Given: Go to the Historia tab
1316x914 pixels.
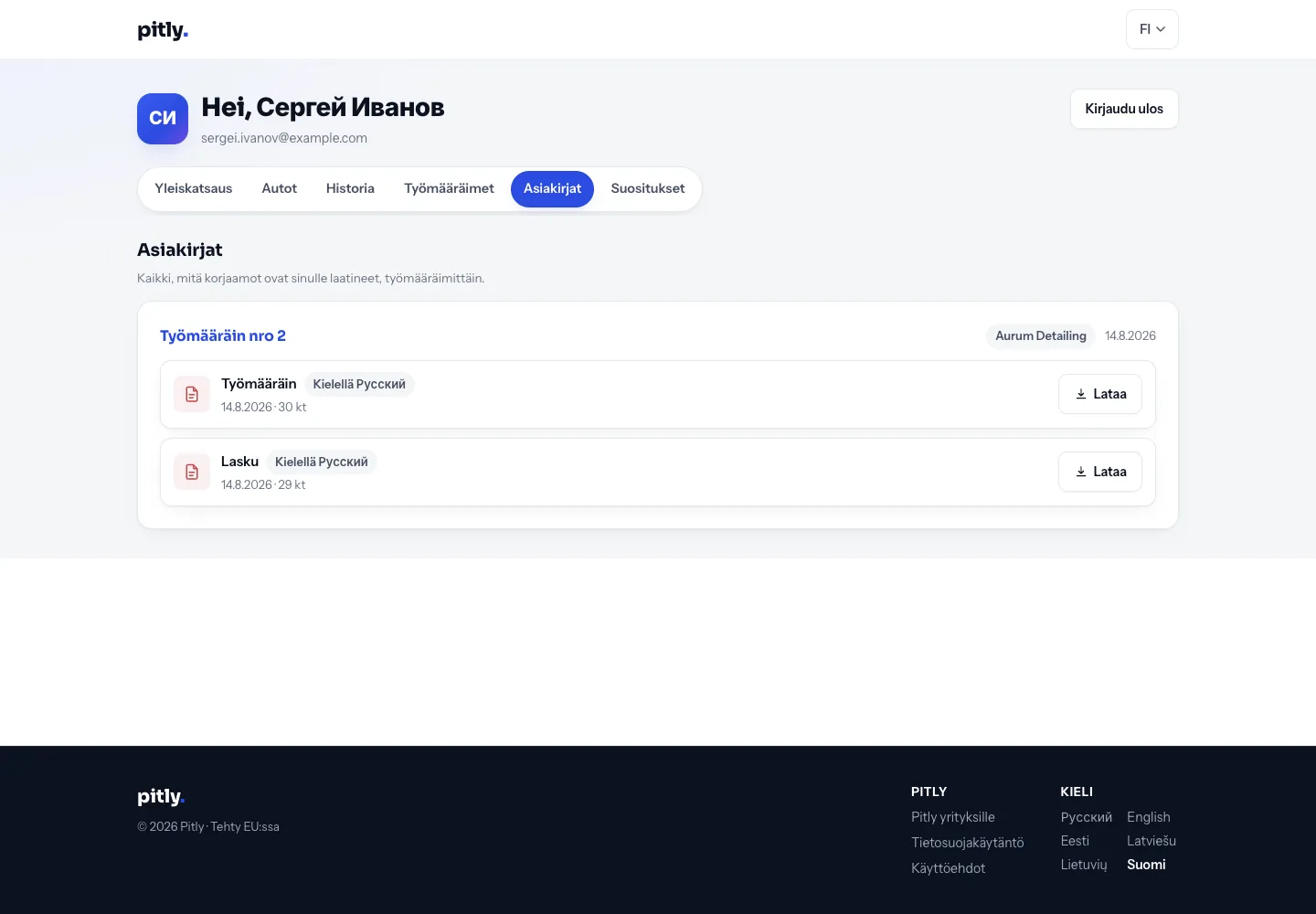Looking at the screenshot, I should pos(350,188).
